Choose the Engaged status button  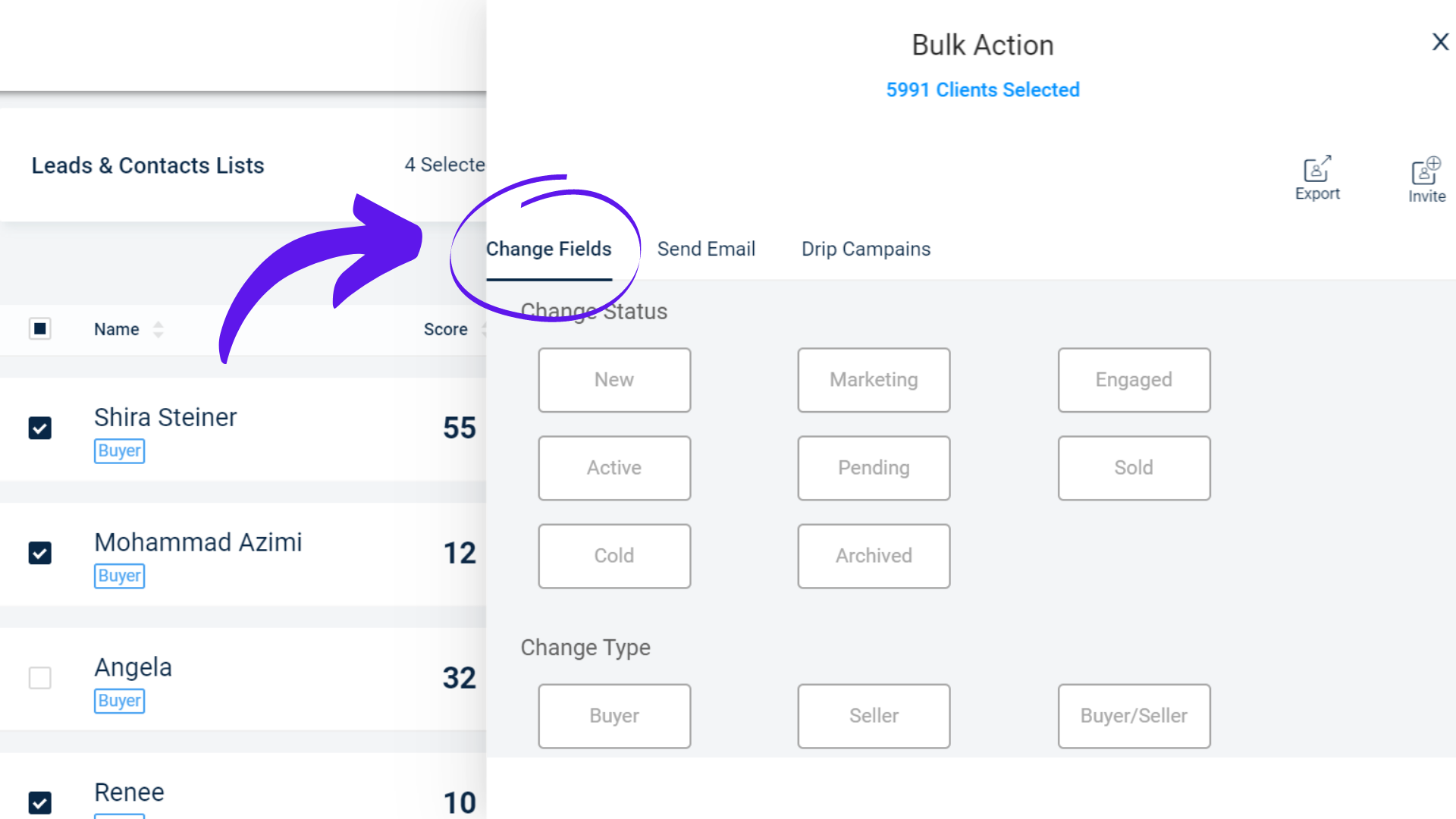[1134, 380]
